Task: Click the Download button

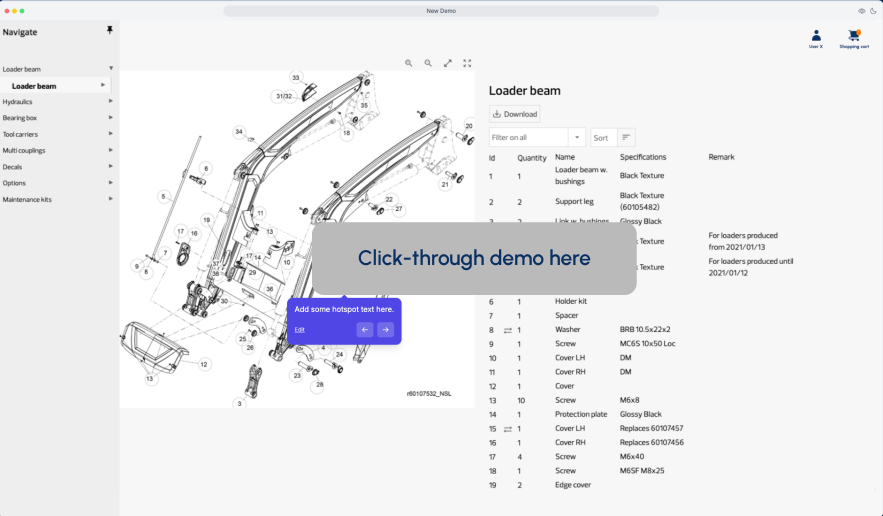Action: 515,114
